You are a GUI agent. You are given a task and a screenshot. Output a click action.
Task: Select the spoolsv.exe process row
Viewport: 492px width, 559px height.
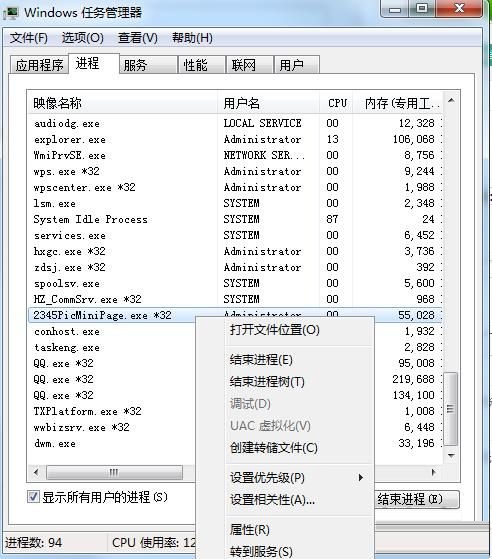235,283
